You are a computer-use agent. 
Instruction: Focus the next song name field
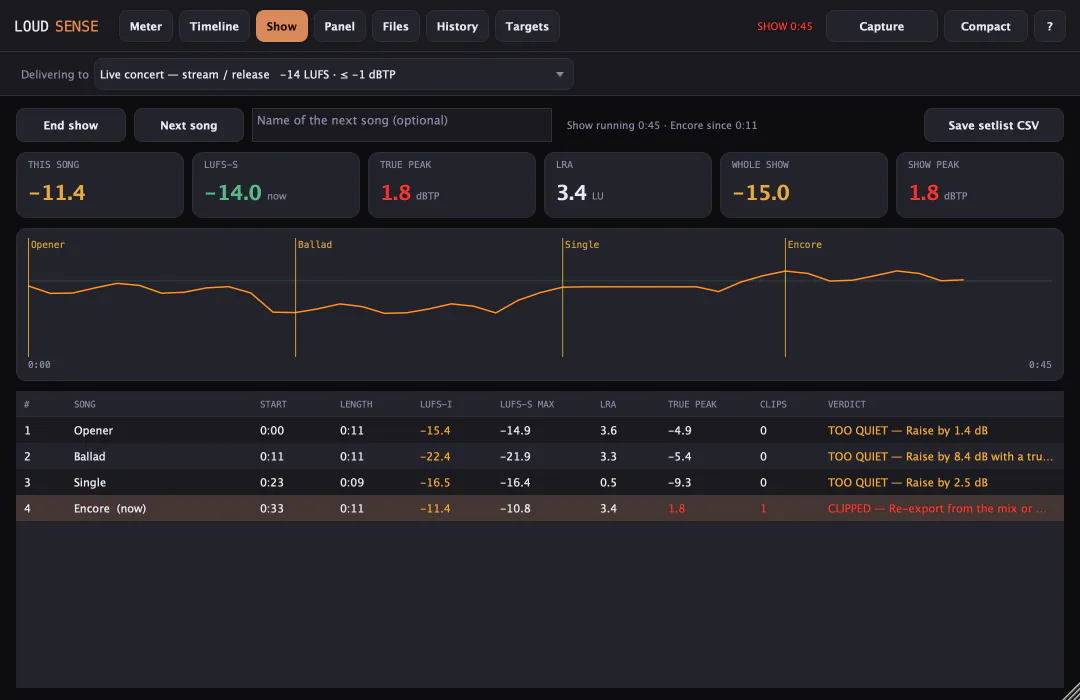402,125
